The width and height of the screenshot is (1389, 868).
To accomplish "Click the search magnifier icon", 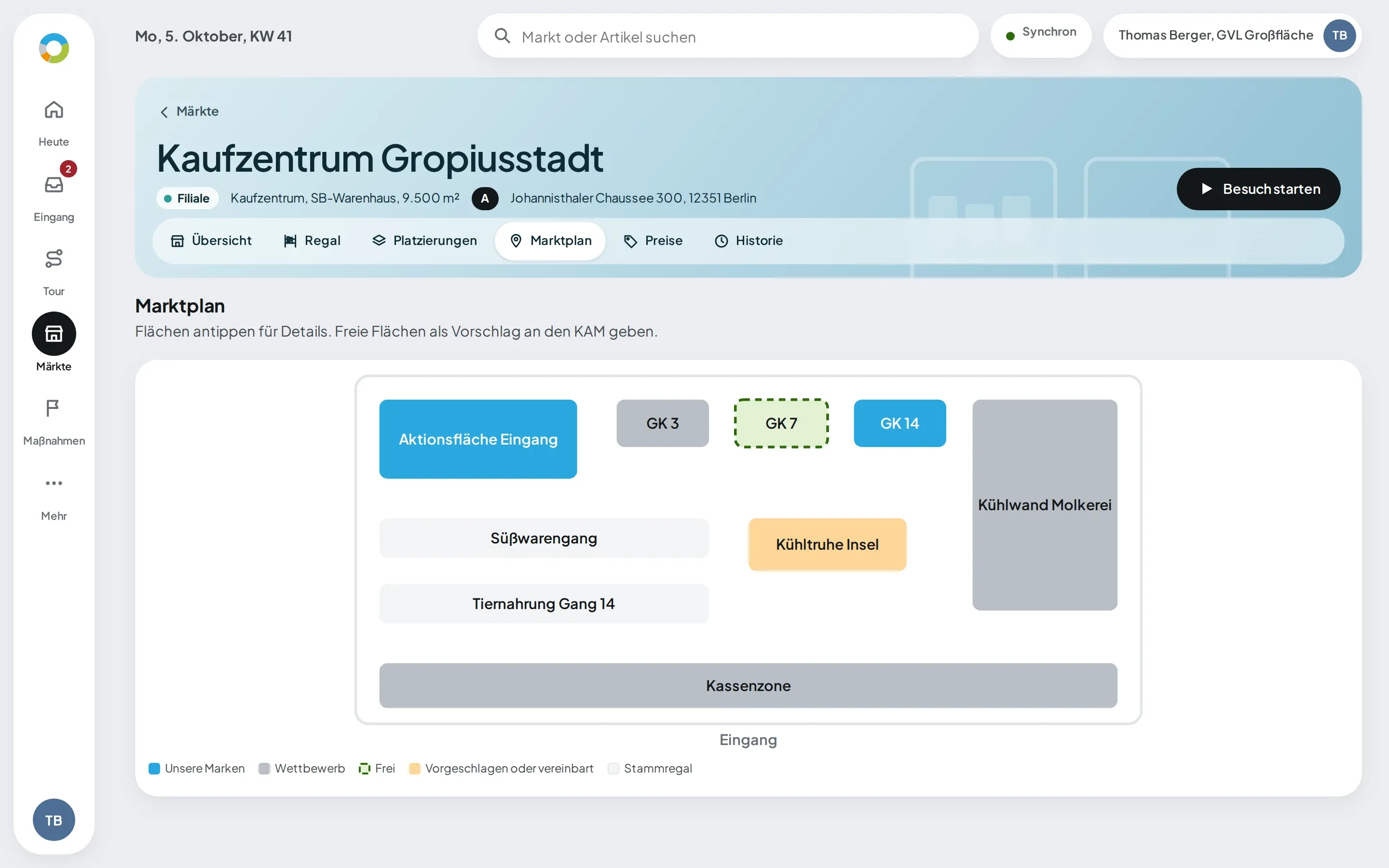I will [502, 36].
